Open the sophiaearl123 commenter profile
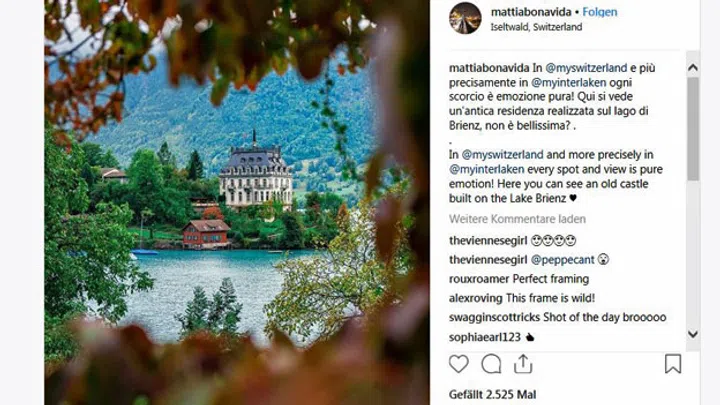The width and height of the screenshot is (720, 405). [484, 338]
